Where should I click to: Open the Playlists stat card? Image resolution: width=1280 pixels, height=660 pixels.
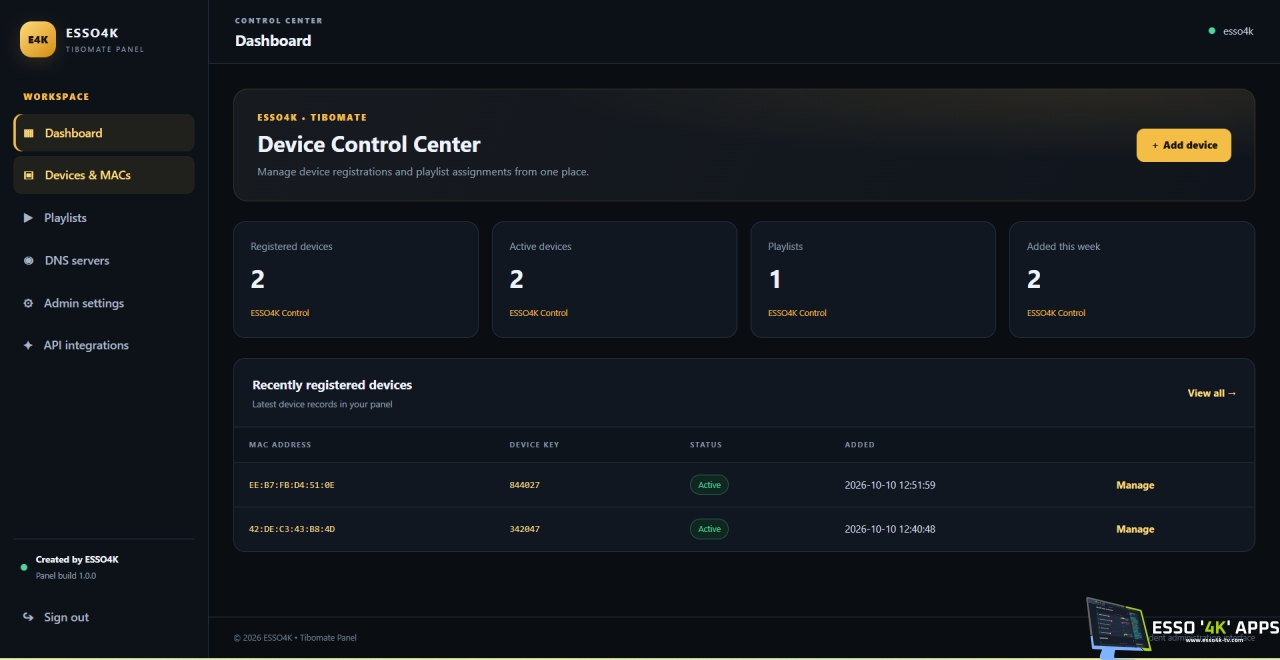click(x=873, y=279)
